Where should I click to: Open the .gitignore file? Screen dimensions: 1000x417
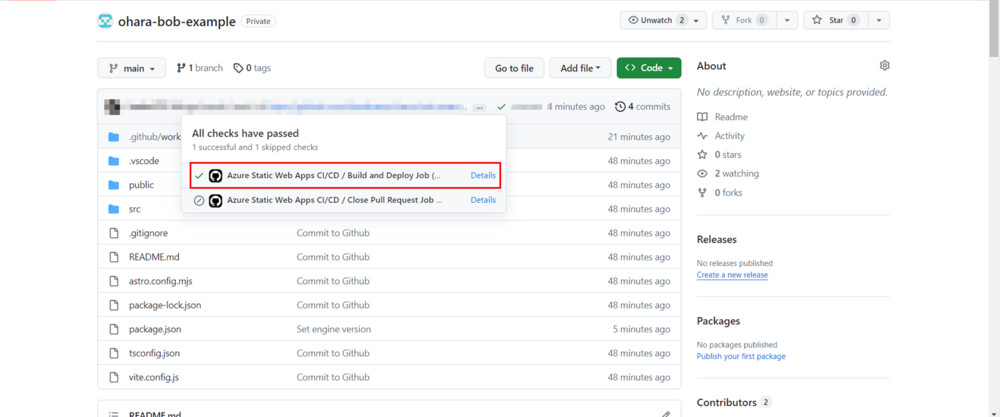pyautogui.click(x=148, y=233)
